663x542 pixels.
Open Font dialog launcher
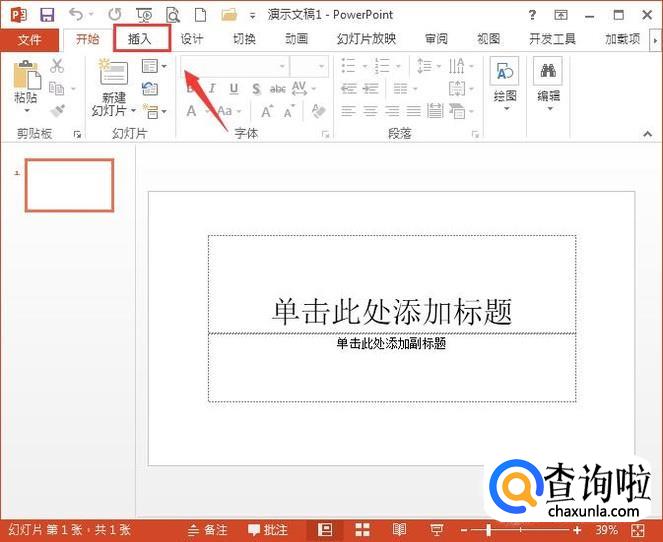click(x=325, y=134)
